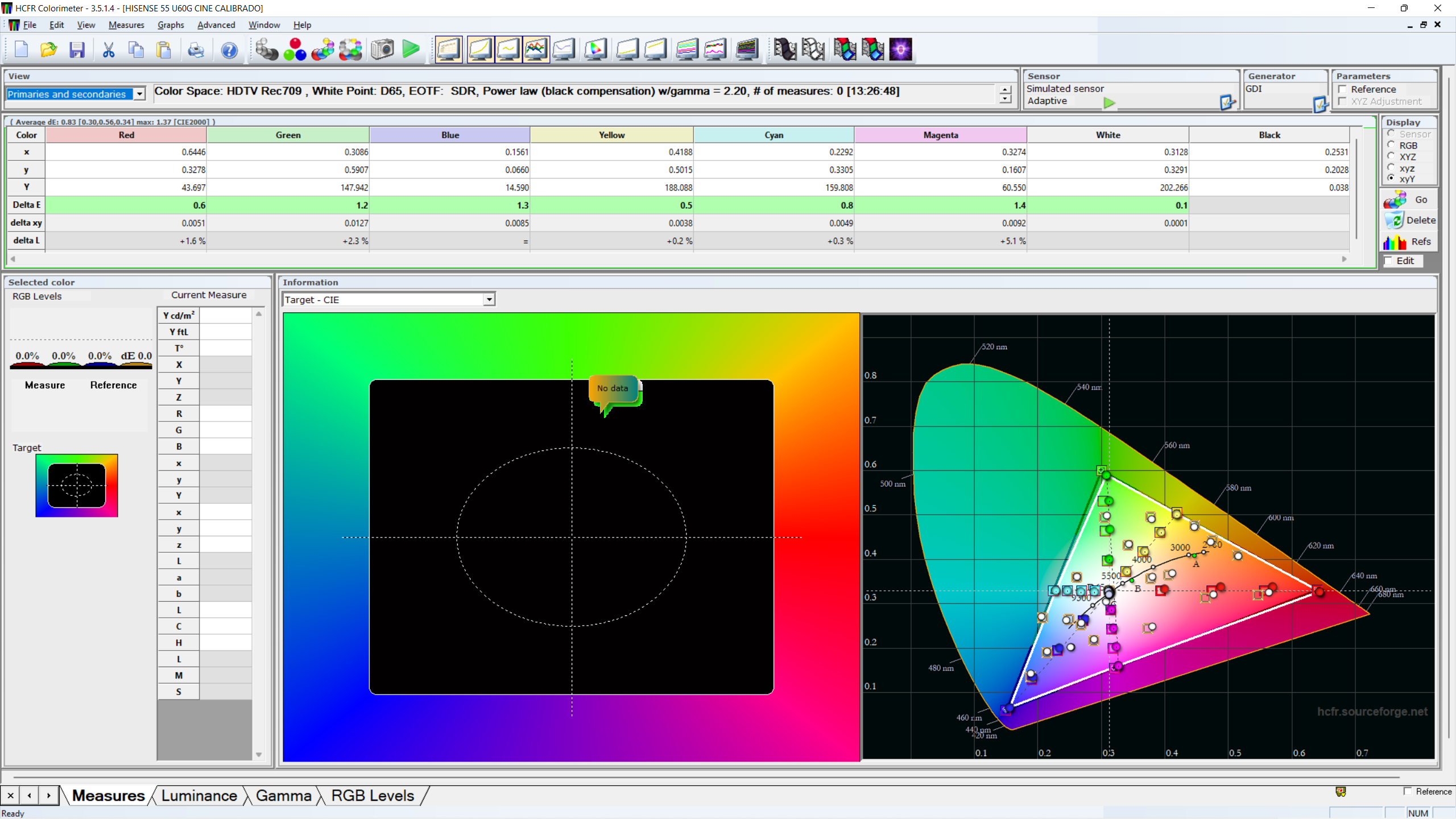Click table horizontal scroll right arrow
This screenshot has height=819, width=1456.
1345,259
